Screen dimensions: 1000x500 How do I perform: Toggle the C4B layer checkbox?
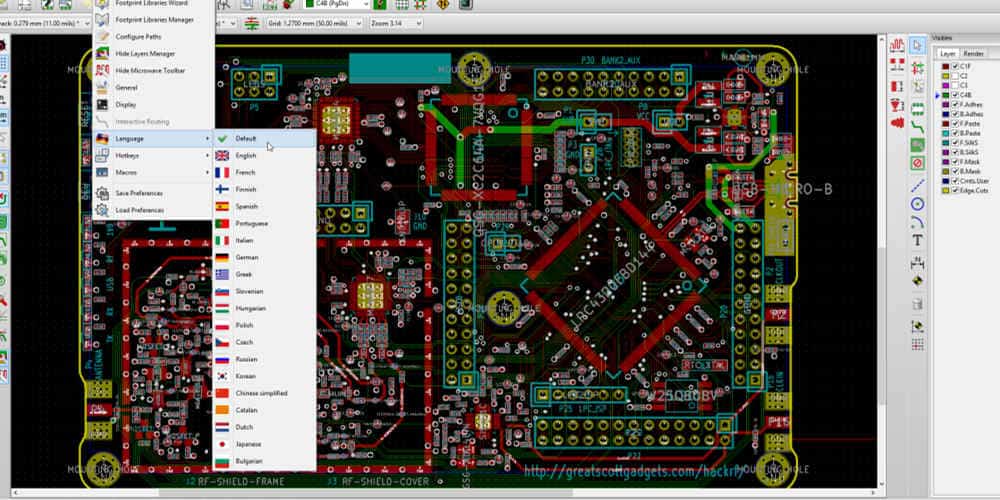[955, 95]
